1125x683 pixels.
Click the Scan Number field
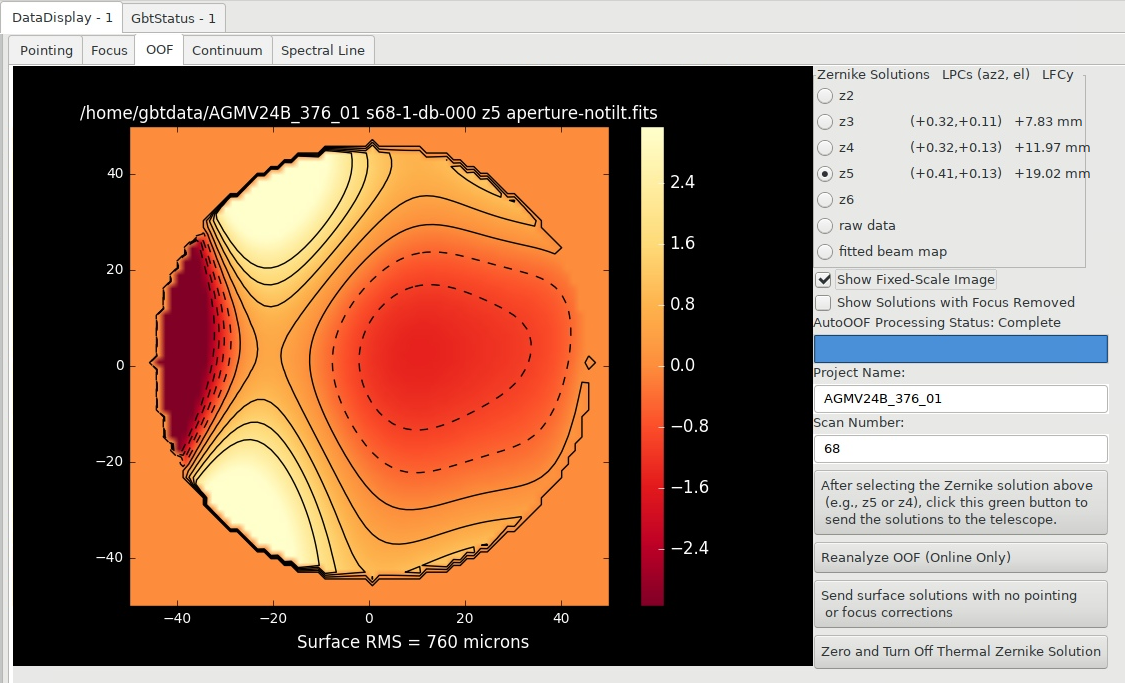tap(961, 449)
